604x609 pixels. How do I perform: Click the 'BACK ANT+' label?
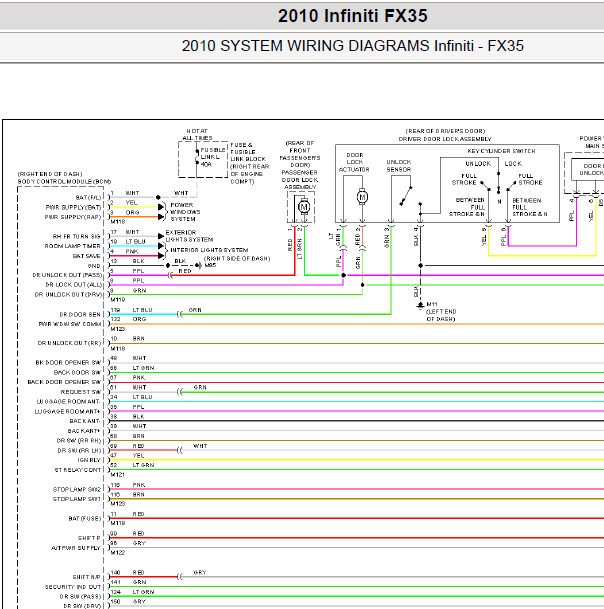click(x=84, y=431)
